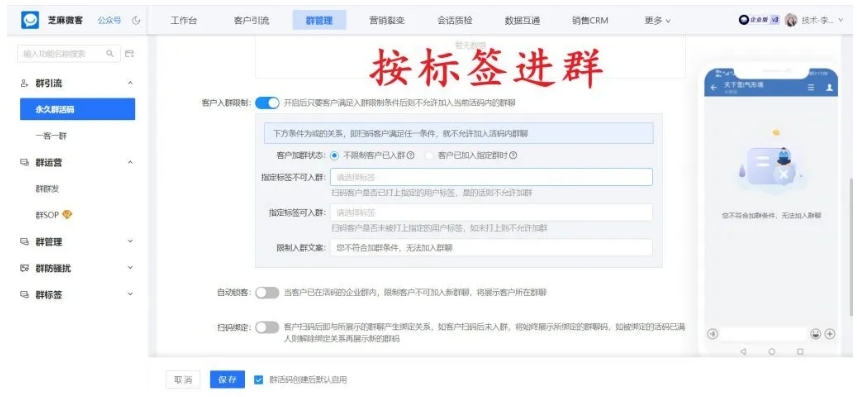Open the 指定标签不可入群 tag selector
Image resolution: width=857 pixels, height=397 pixels.
pos(491,177)
